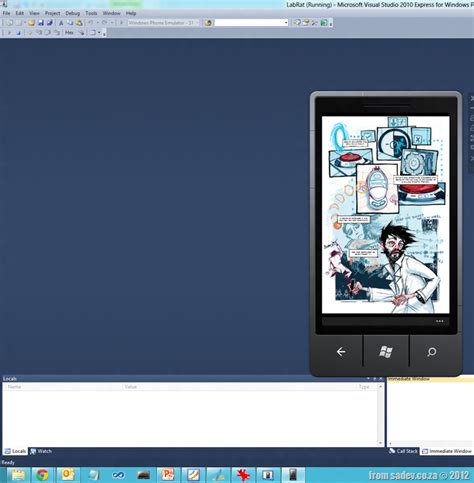Viewport: 474px width, 483px height.
Task: Open the Locals panel window position dropdown
Action: tap(368, 379)
